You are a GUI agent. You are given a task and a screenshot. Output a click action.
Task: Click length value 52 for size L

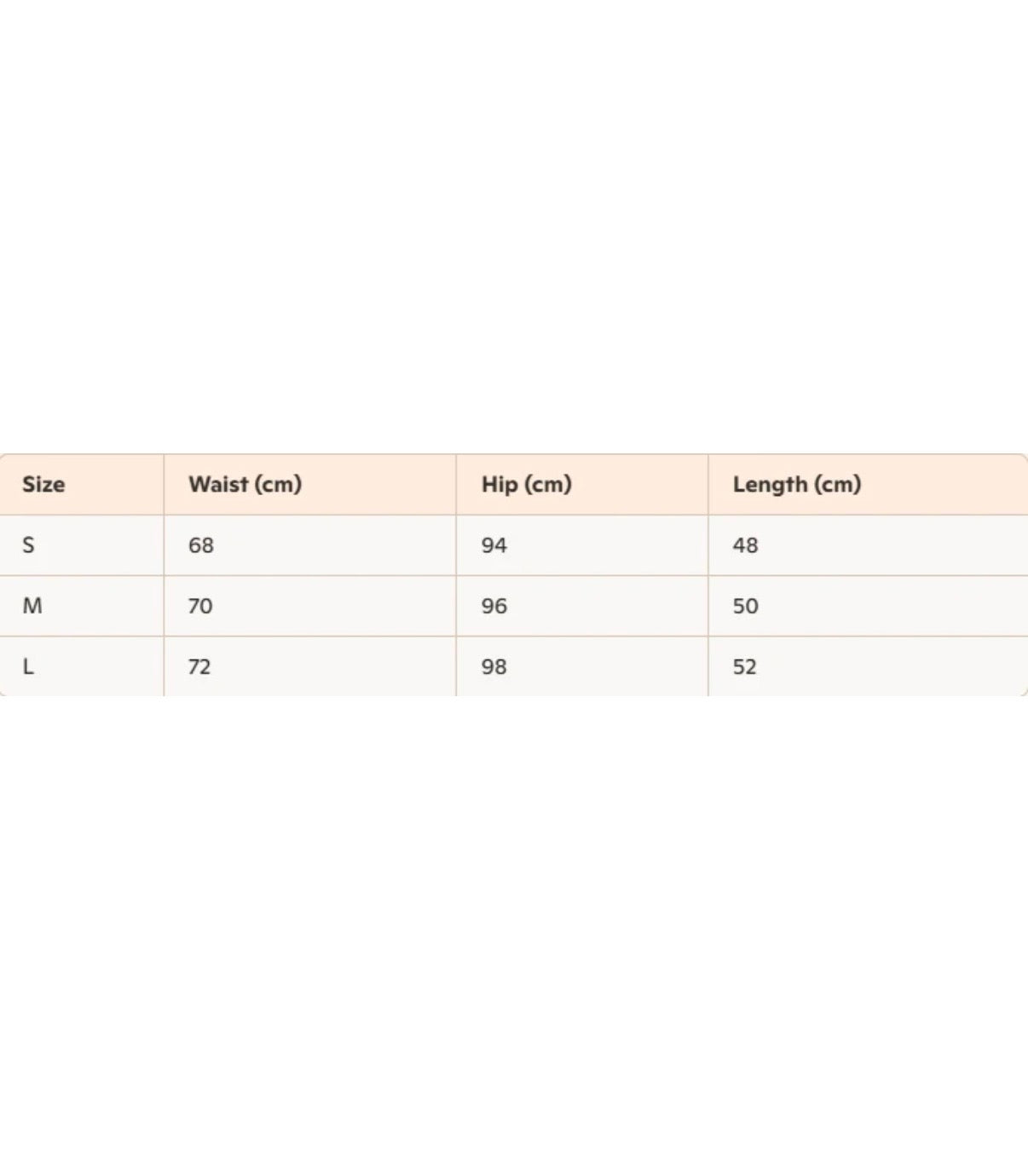[x=745, y=666]
